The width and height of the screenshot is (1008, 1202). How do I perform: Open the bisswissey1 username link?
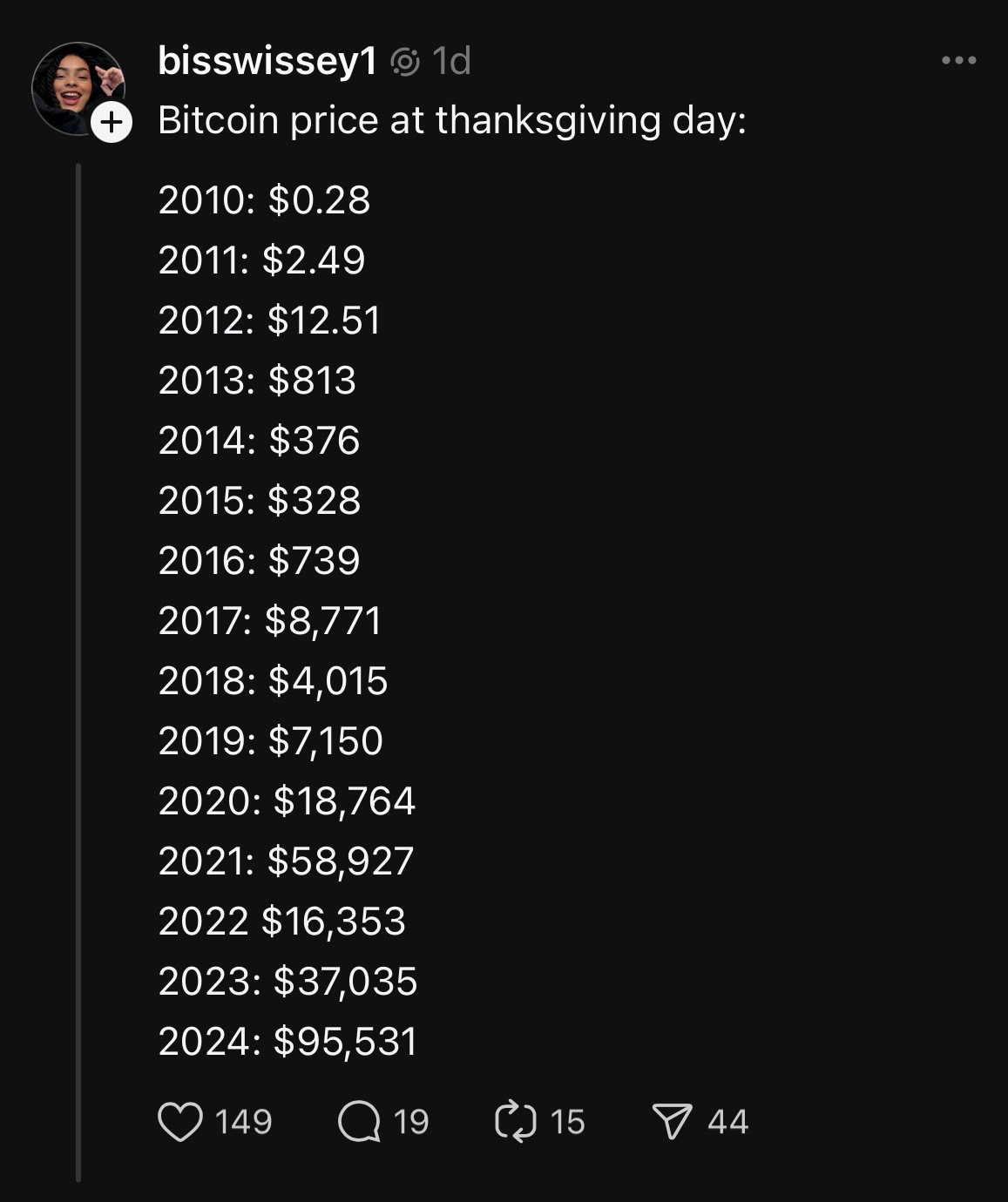click(x=267, y=61)
